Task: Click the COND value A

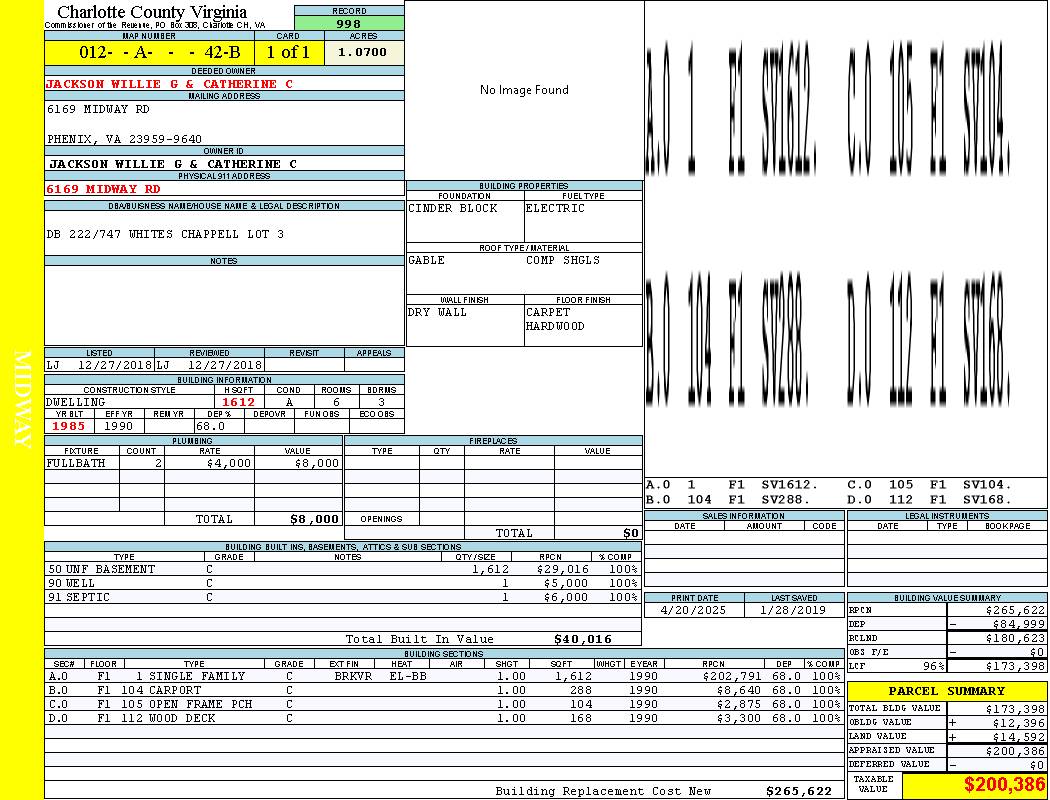Action: [x=289, y=402]
